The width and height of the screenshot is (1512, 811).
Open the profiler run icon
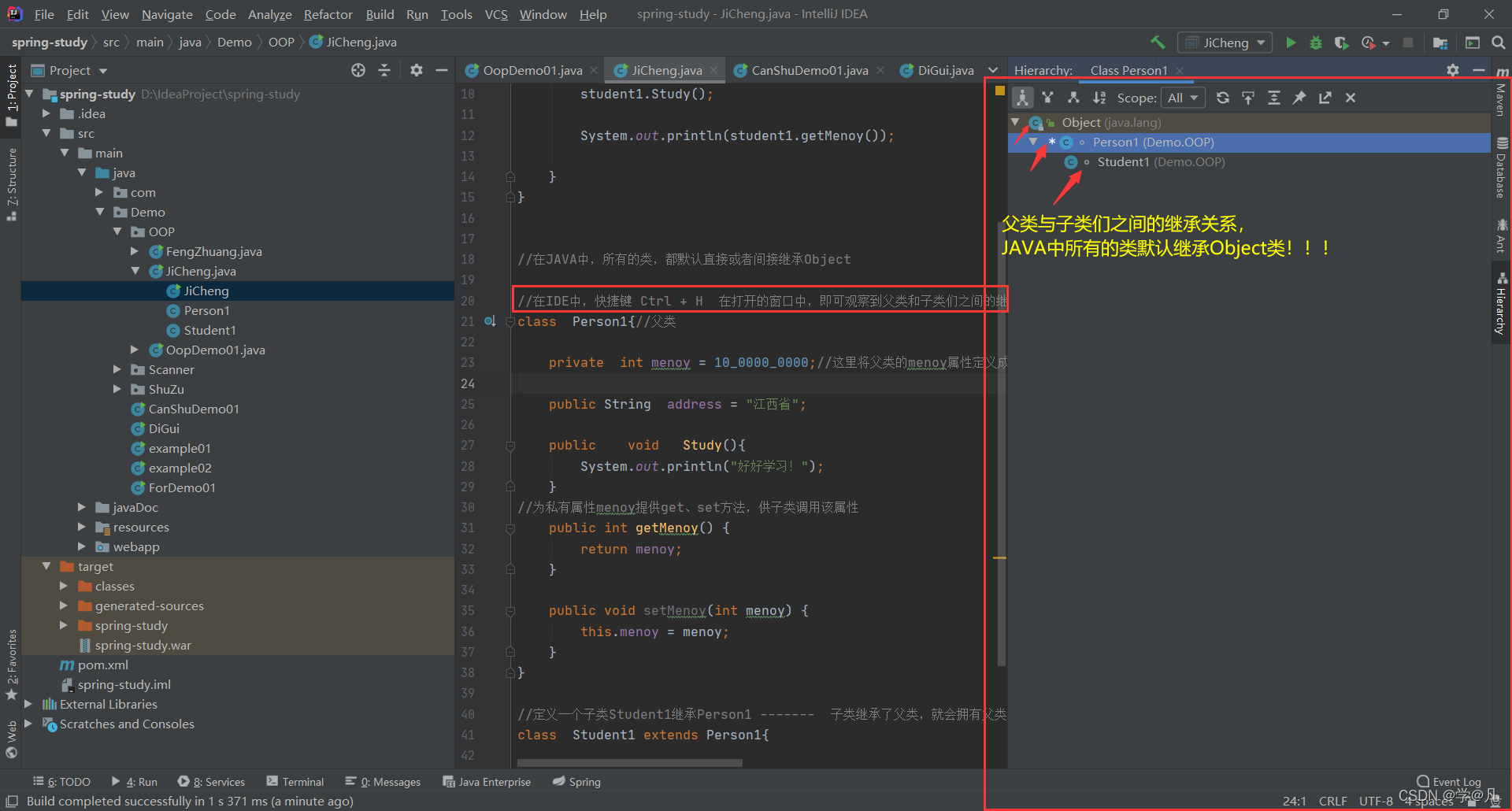(1369, 43)
